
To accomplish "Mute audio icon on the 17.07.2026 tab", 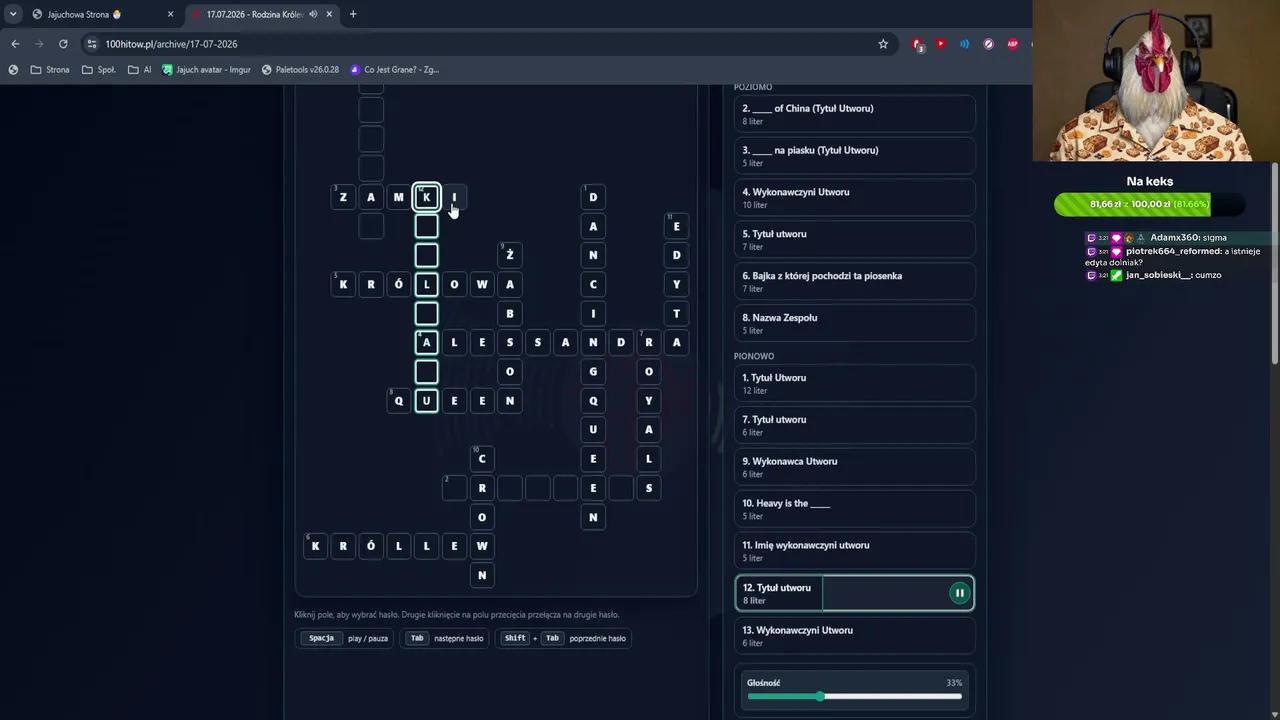I will coord(313,14).
